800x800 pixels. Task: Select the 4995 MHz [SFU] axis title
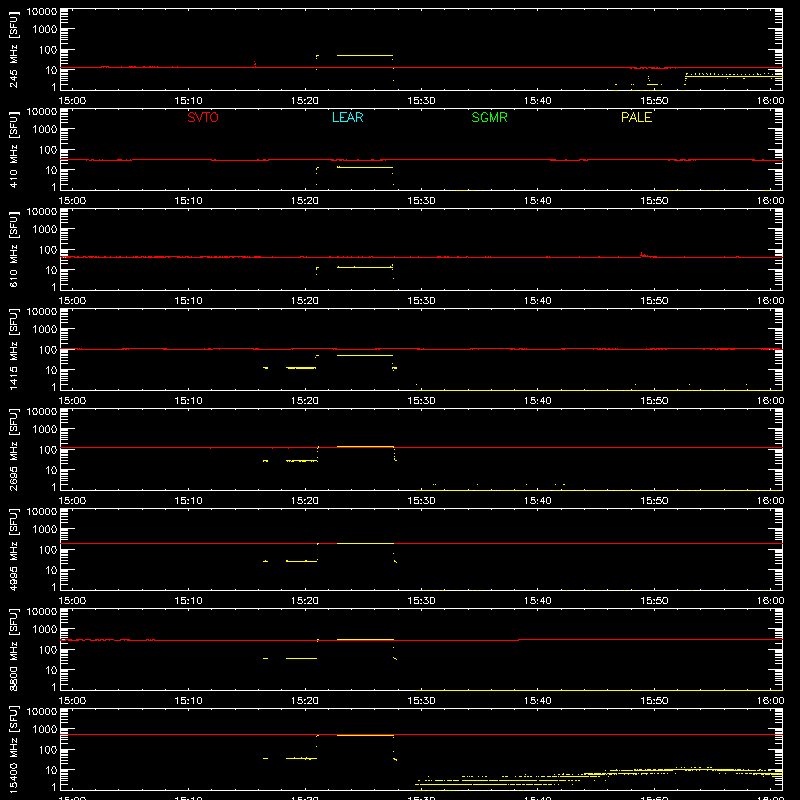[x=13, y=549]
